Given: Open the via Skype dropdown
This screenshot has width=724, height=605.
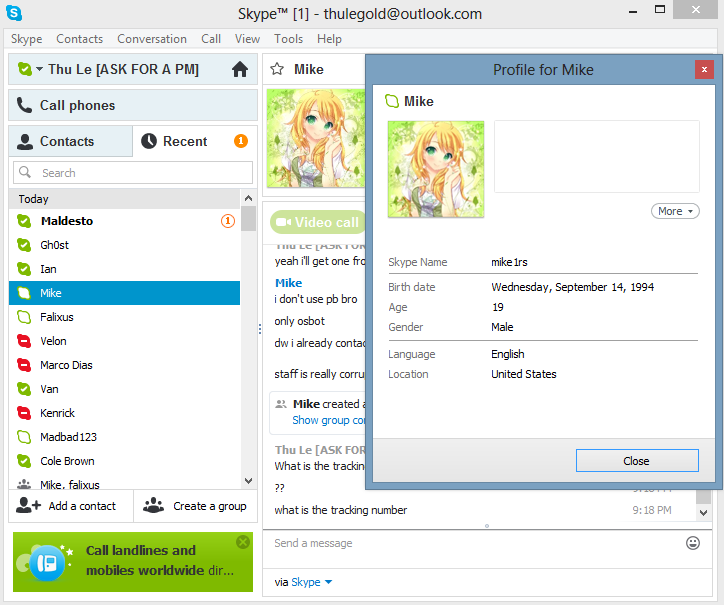Looking at the screenshot, I should 312,582.
